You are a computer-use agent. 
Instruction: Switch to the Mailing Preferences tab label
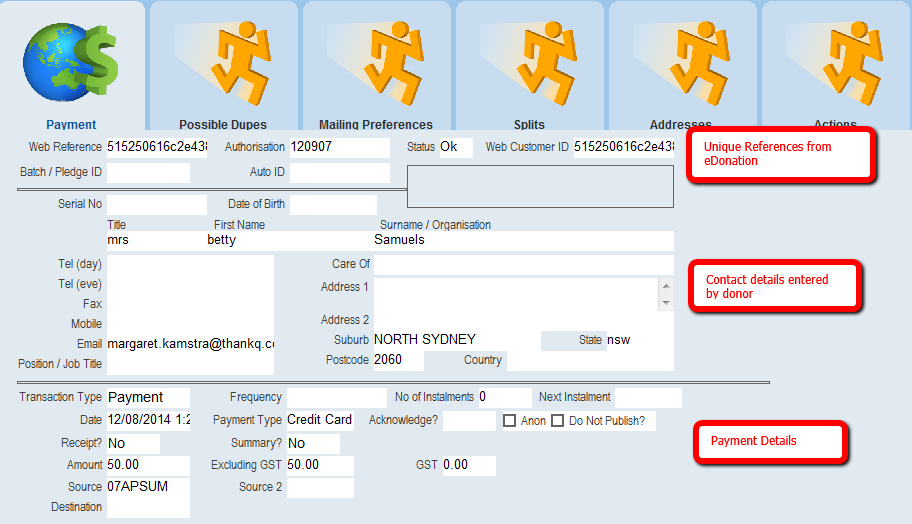click(376, 125)
